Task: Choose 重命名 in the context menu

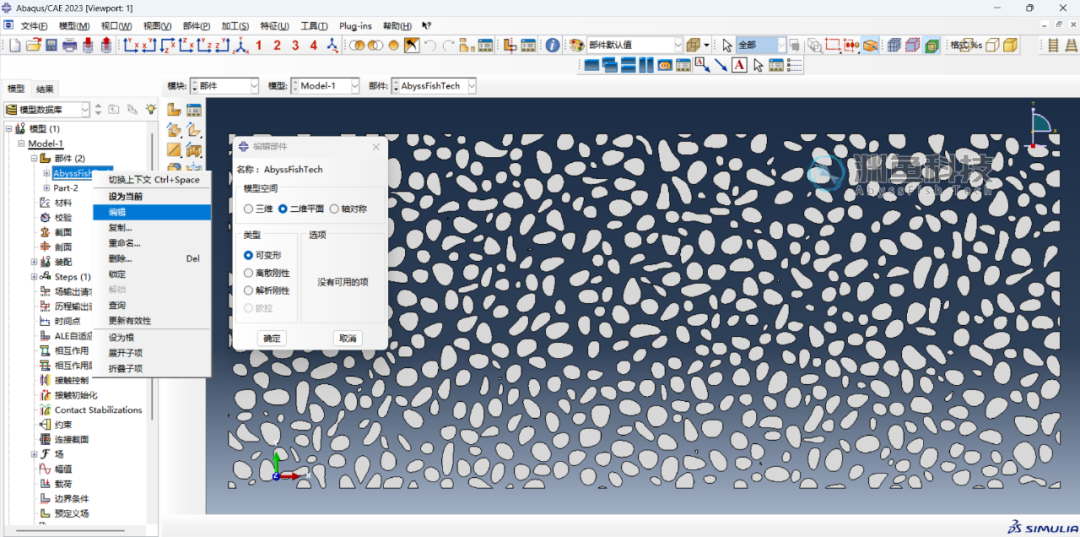Action: [124, 243]
